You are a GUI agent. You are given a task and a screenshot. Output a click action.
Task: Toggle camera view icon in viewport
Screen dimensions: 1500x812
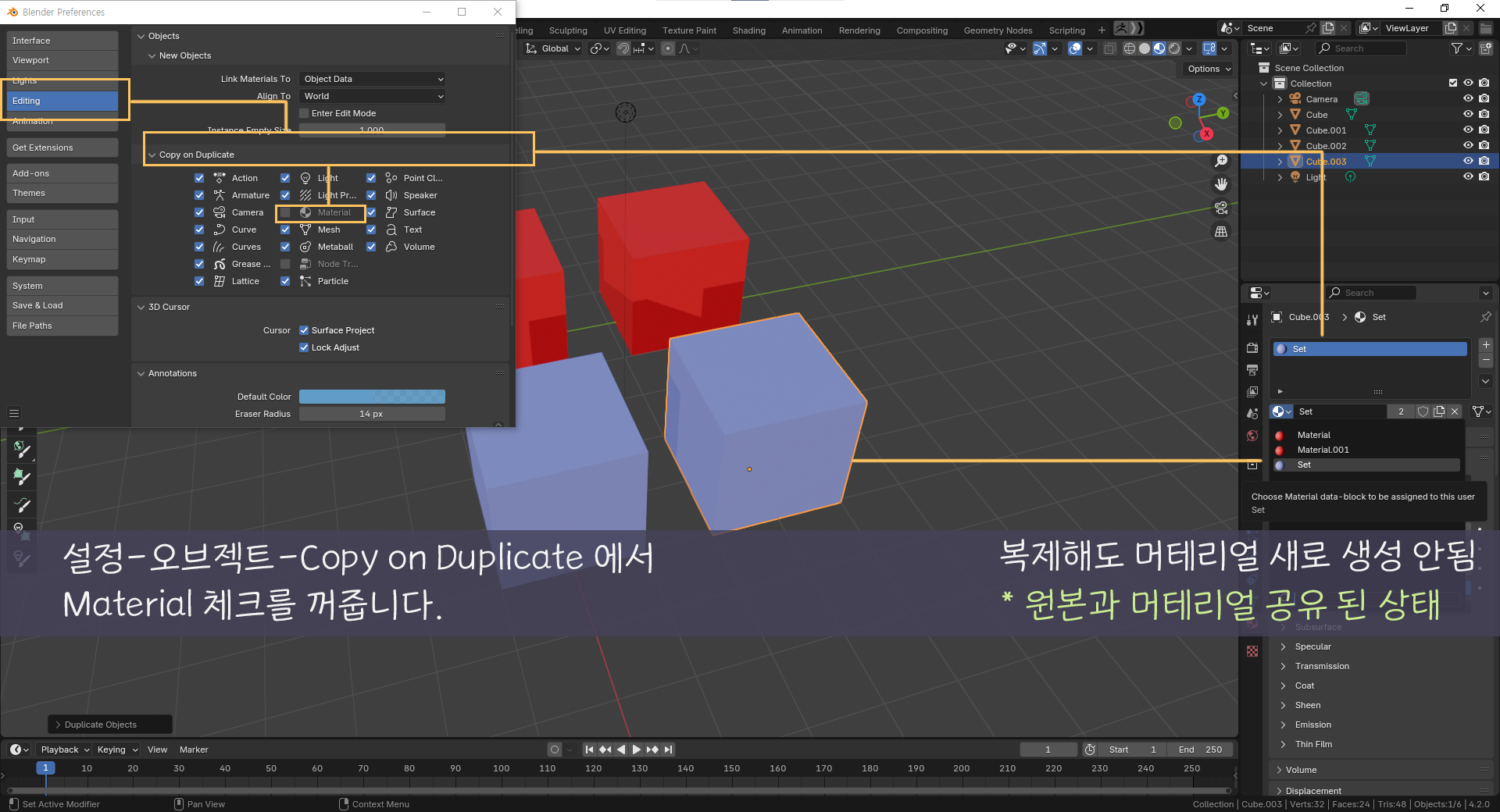(1221, 208)
